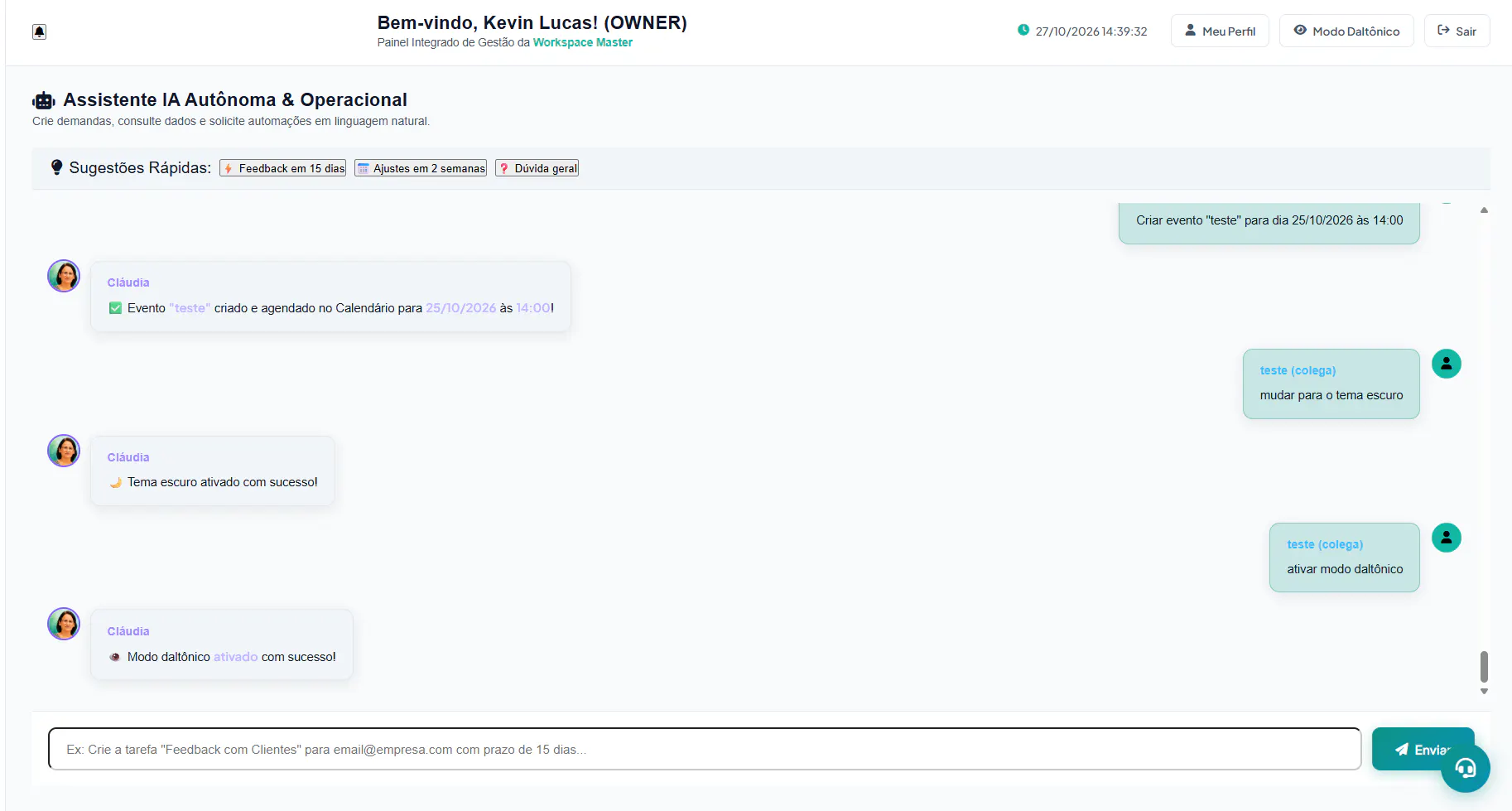Screen dimensions: 1512x811
Task: Click the chat scrollbar up arrow
Action: 1484,210
